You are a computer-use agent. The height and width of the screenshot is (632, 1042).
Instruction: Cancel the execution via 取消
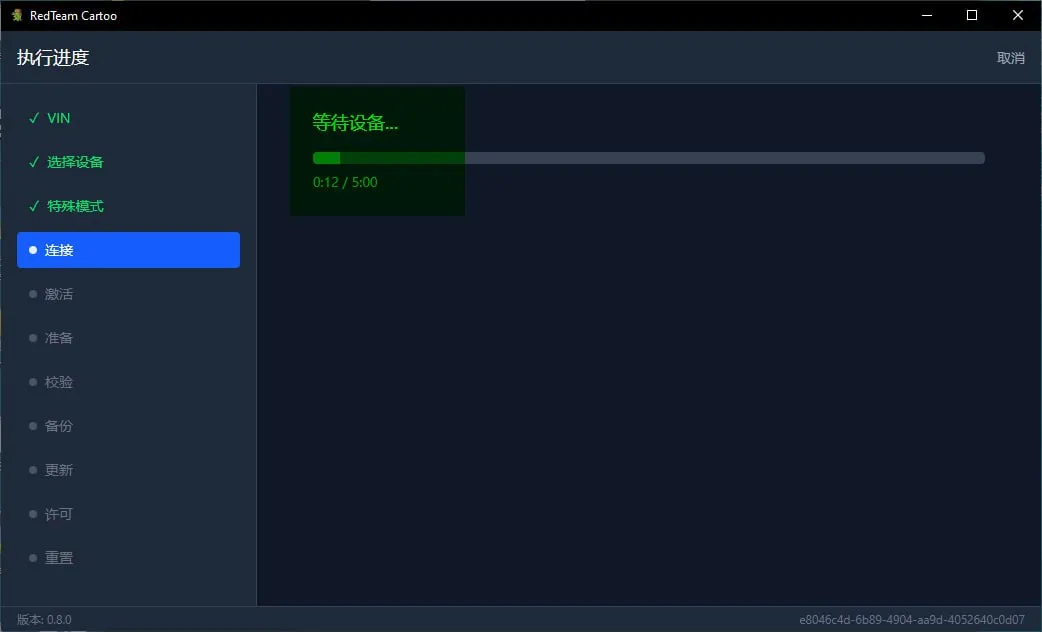(1010, 58)
